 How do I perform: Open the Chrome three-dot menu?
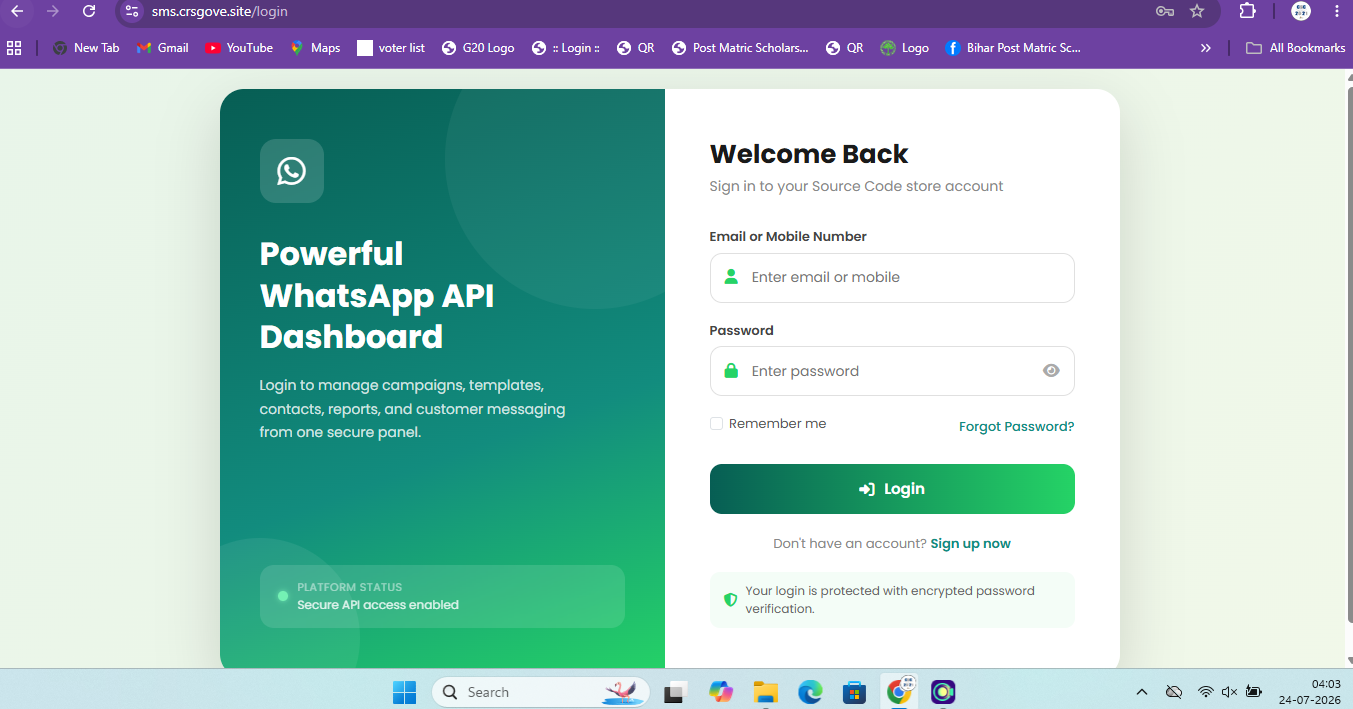point(1337,11)
